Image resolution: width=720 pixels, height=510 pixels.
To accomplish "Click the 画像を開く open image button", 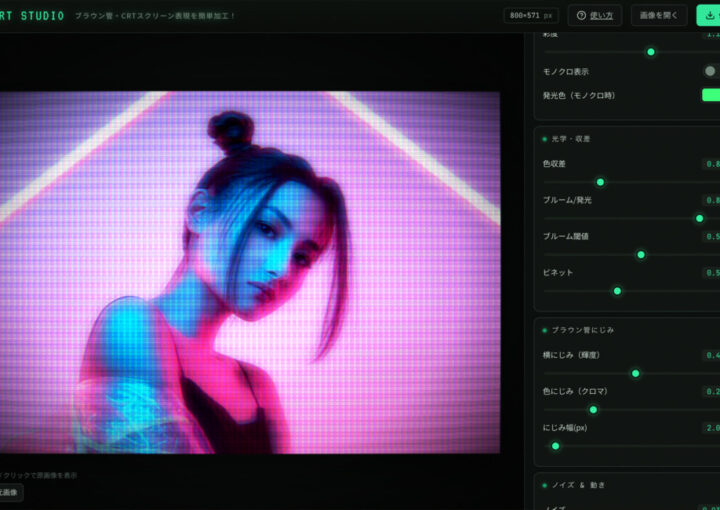I will (x=658, y=16).
